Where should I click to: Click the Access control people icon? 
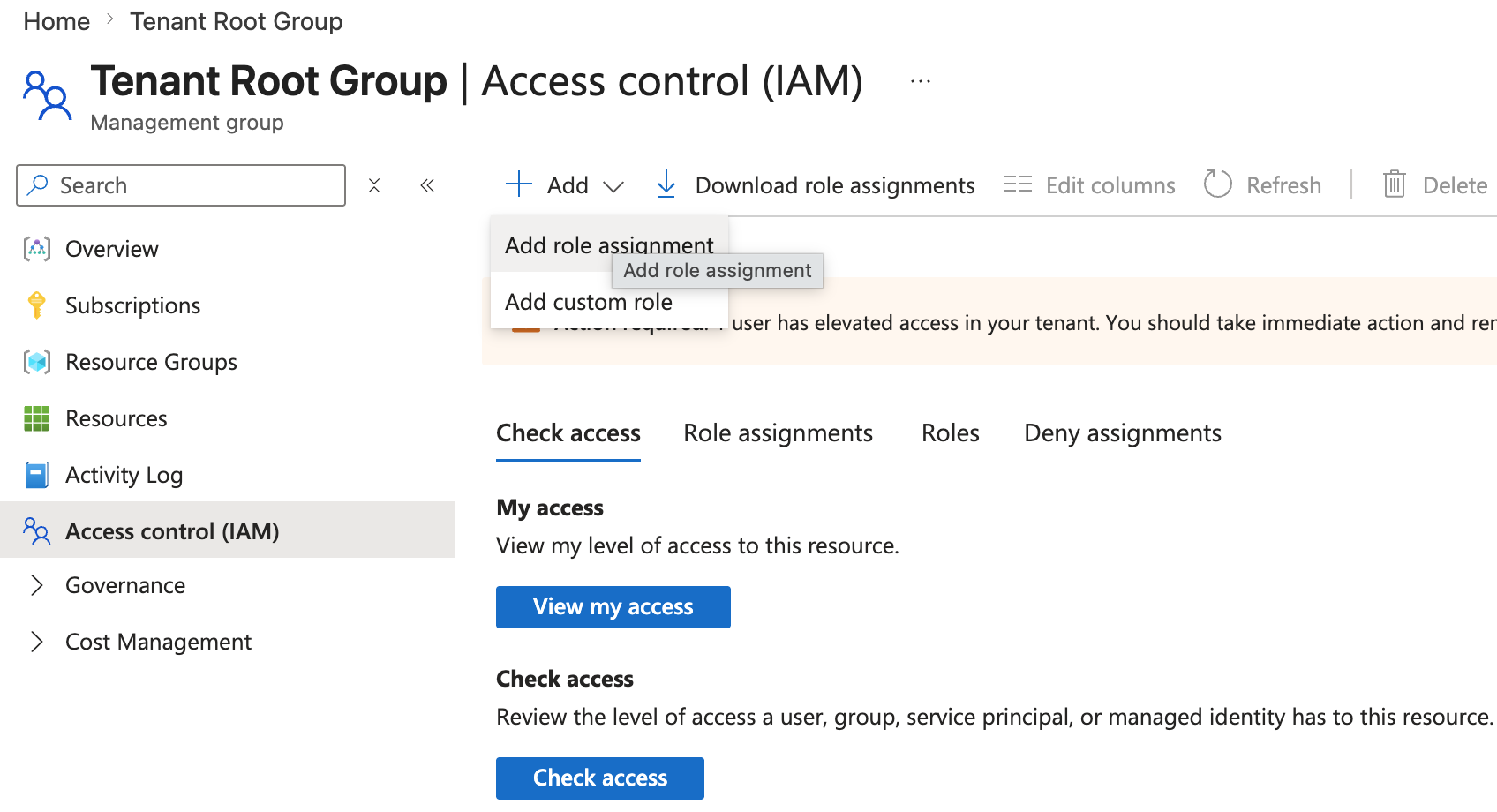pyautogui.click(x=37, y=531)
